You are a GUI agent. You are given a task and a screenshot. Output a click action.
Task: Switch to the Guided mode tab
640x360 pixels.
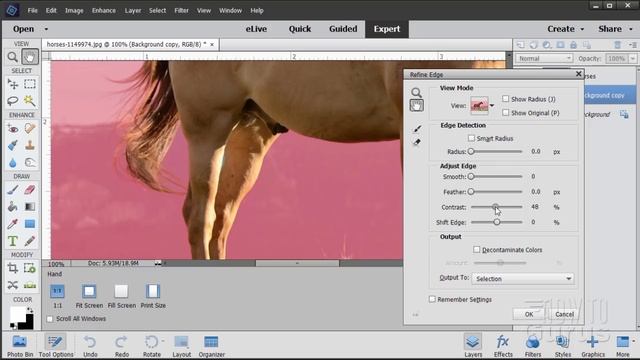click(343, 29)
